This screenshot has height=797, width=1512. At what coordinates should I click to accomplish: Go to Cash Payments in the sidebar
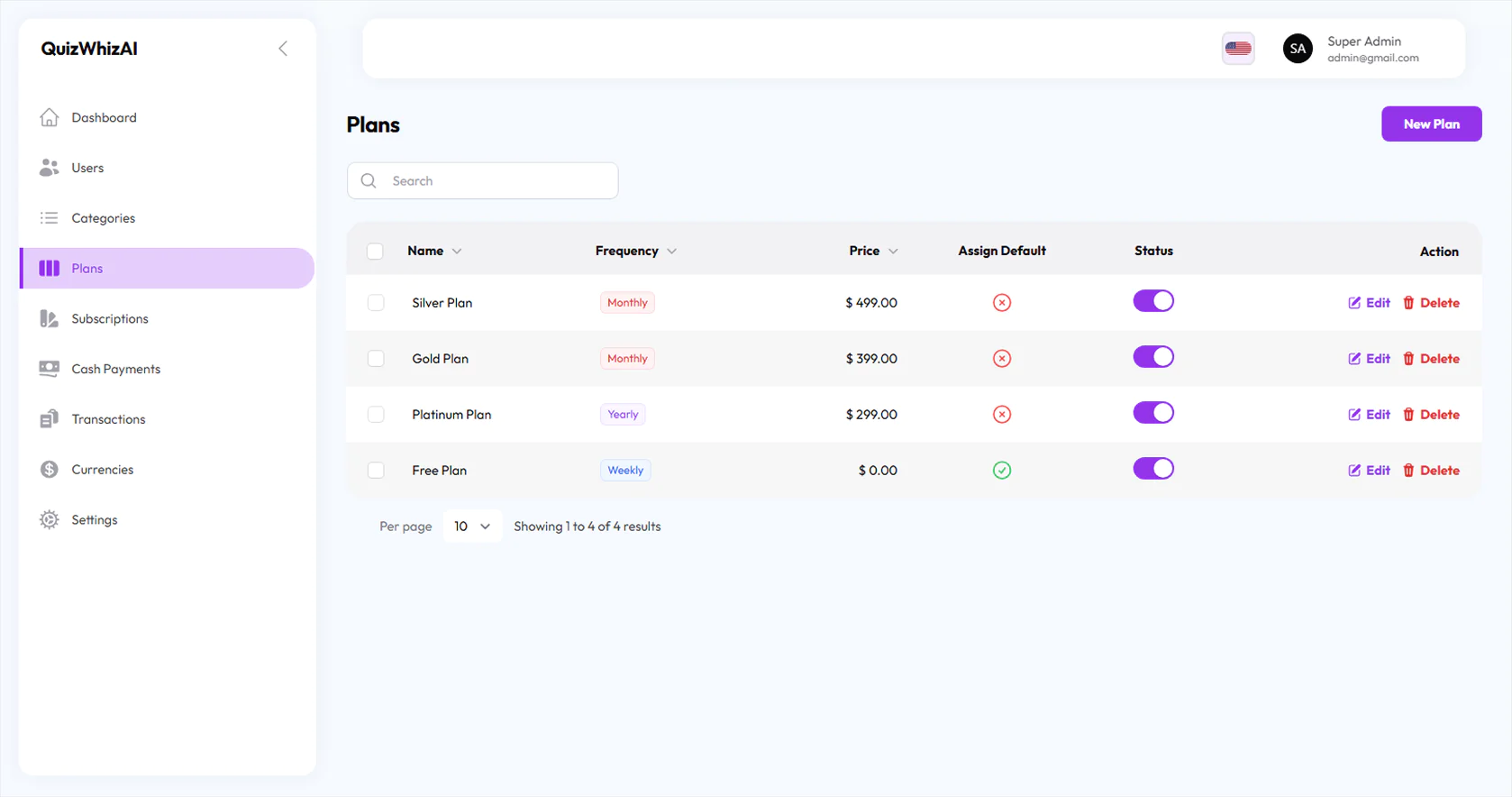[115, 370]
